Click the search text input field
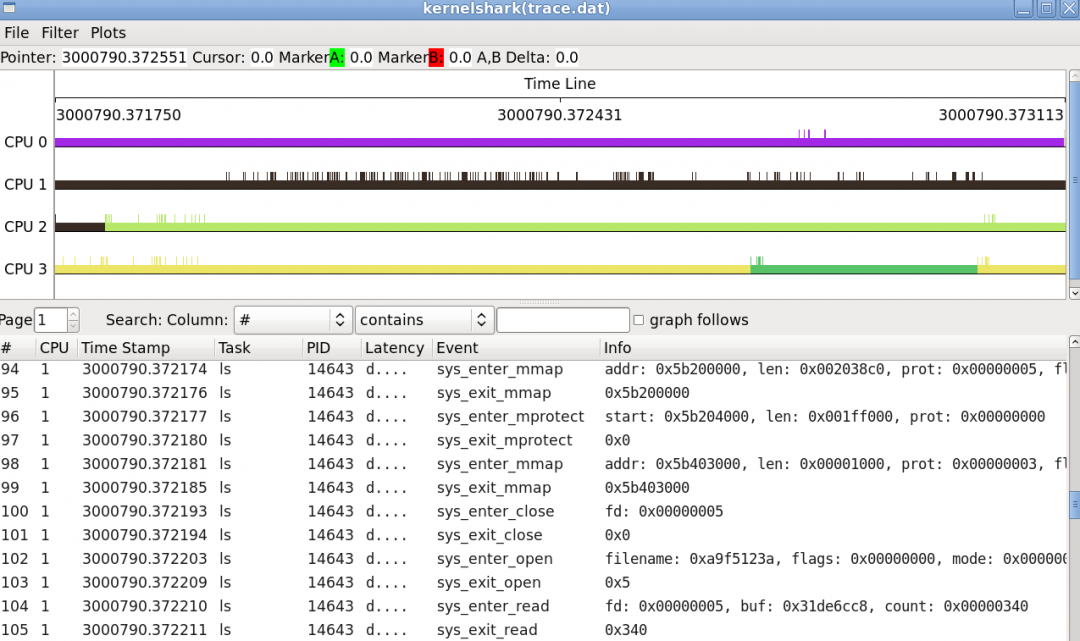The height and width of the screenshot is (641, 1080). pos(562,319)
